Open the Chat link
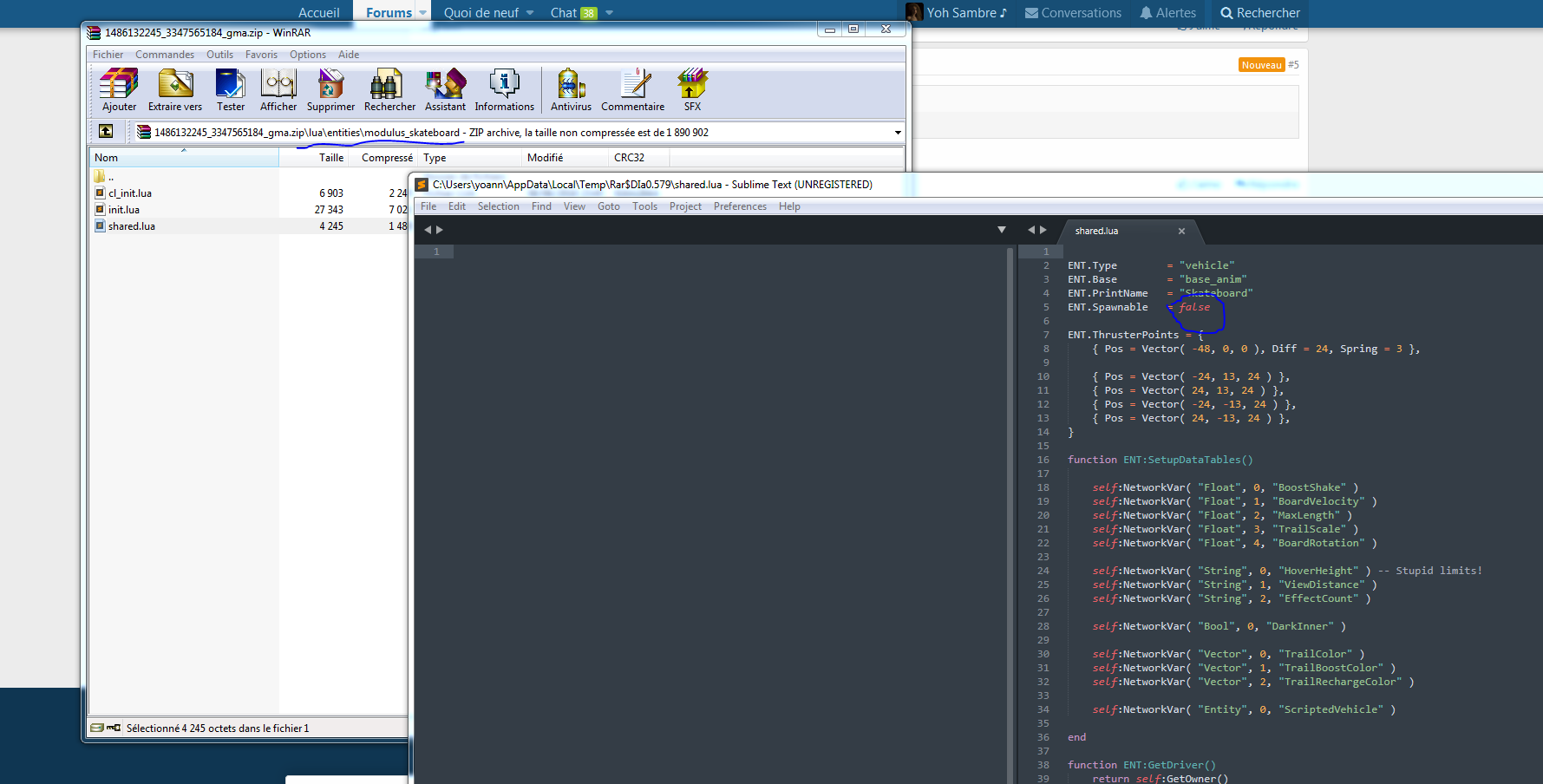1543x784 pixels. 564,13
